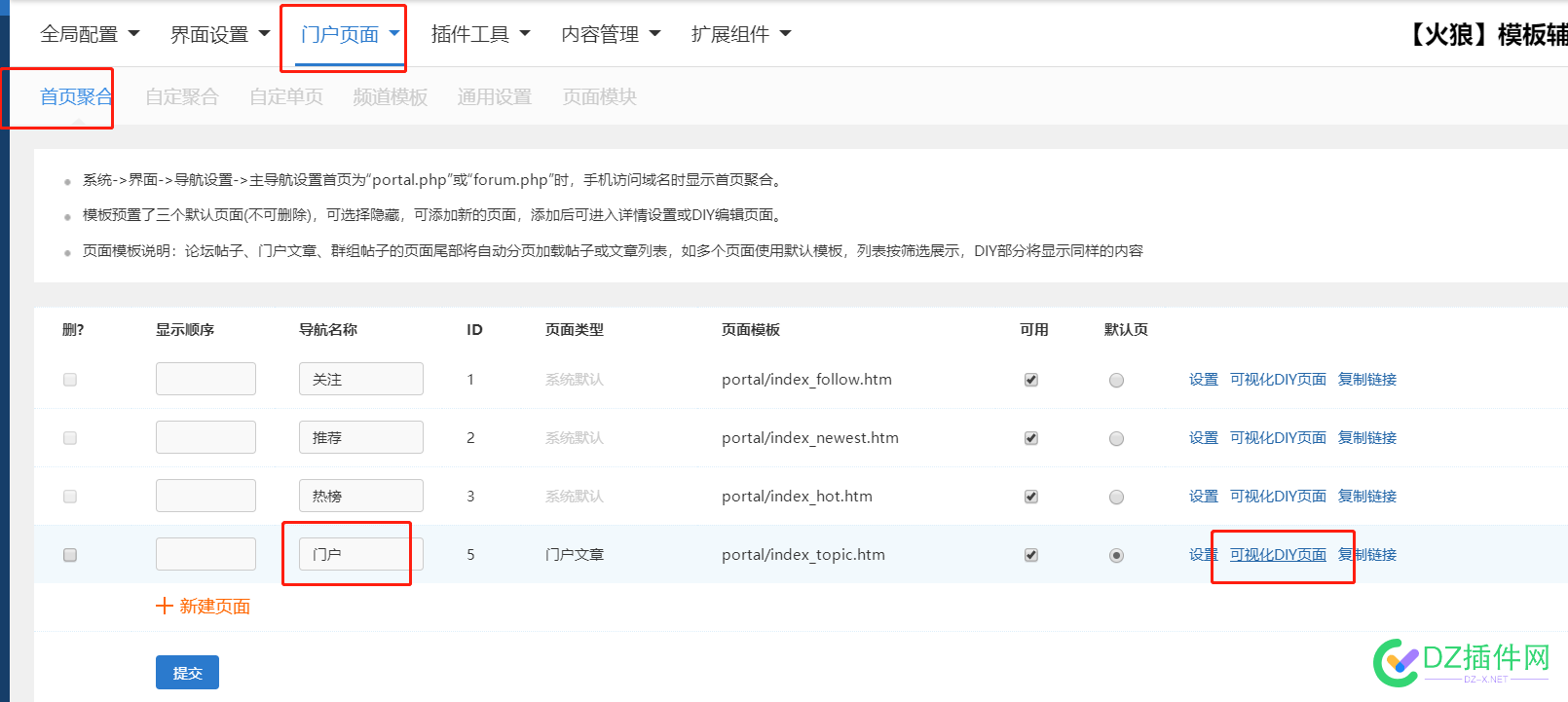Viewport: 1568px width, 702px height.
Task: Click the 新建页面 link
Action: click(215, 607)
